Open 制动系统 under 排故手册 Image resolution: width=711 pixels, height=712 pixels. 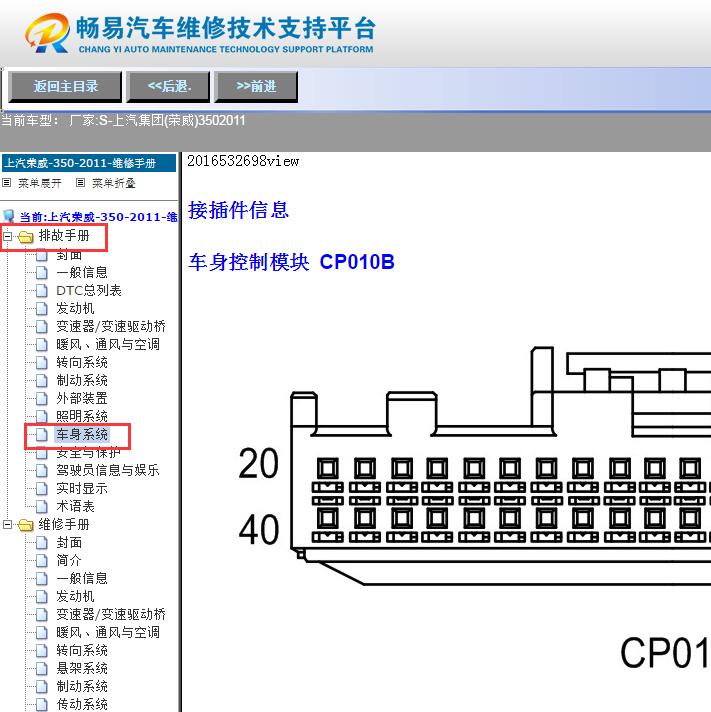(x=82, y=381)
